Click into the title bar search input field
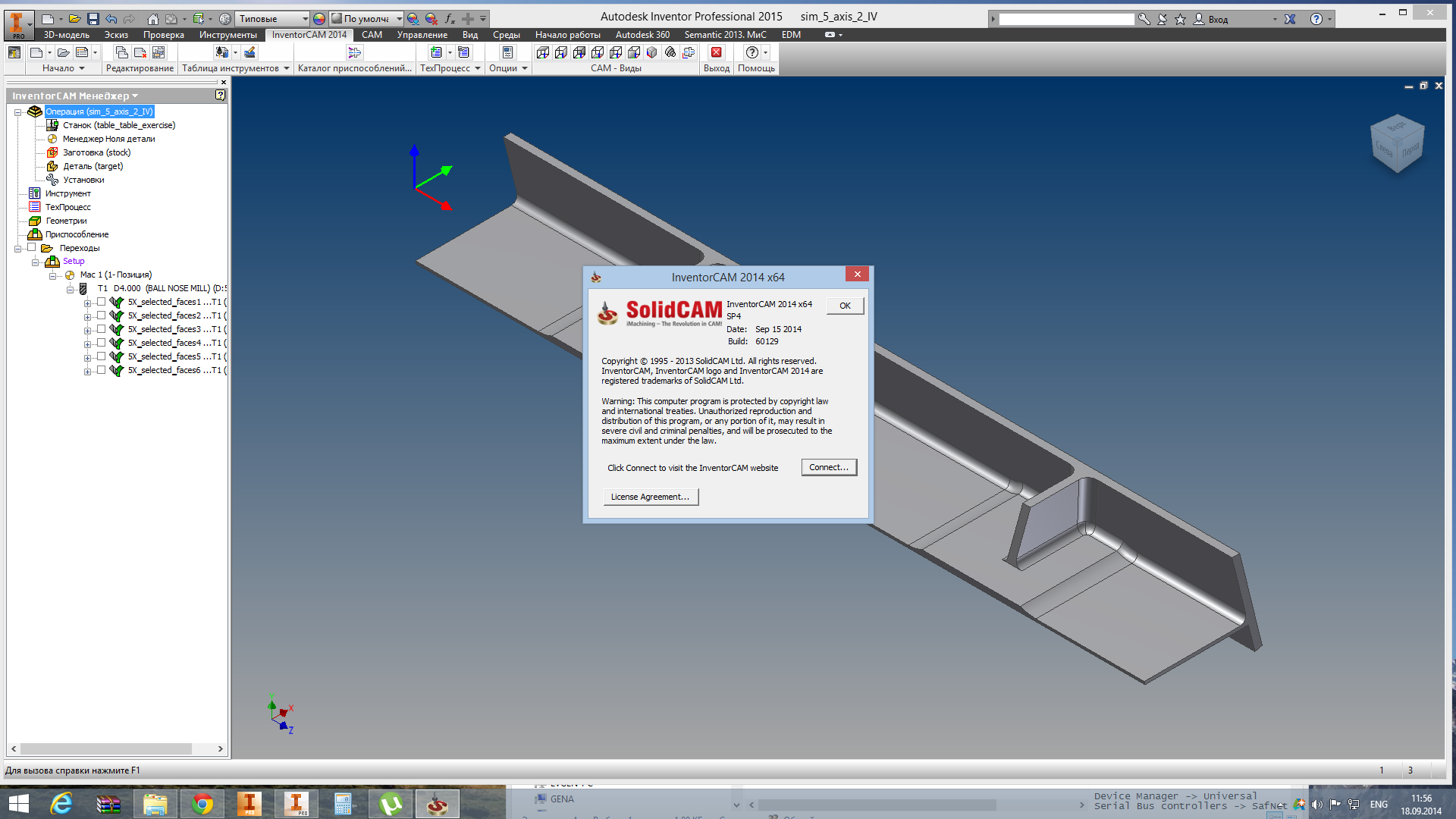 [x=1066, y=19]
